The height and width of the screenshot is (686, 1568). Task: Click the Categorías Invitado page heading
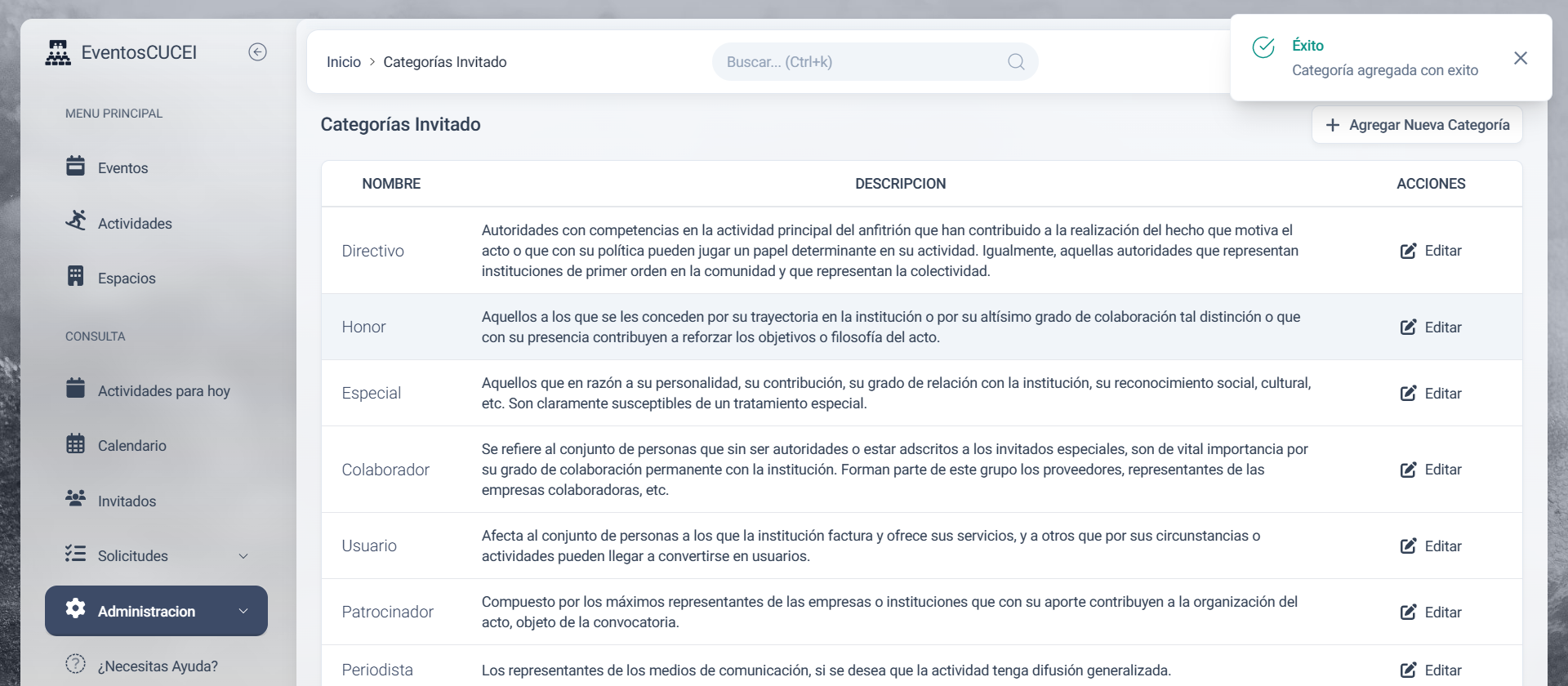(400, 124)
